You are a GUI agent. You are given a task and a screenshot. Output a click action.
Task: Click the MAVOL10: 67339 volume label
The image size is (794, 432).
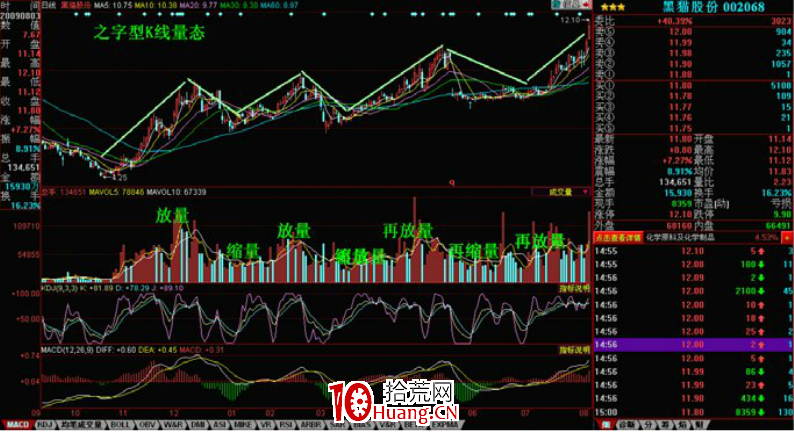point(177,192)
